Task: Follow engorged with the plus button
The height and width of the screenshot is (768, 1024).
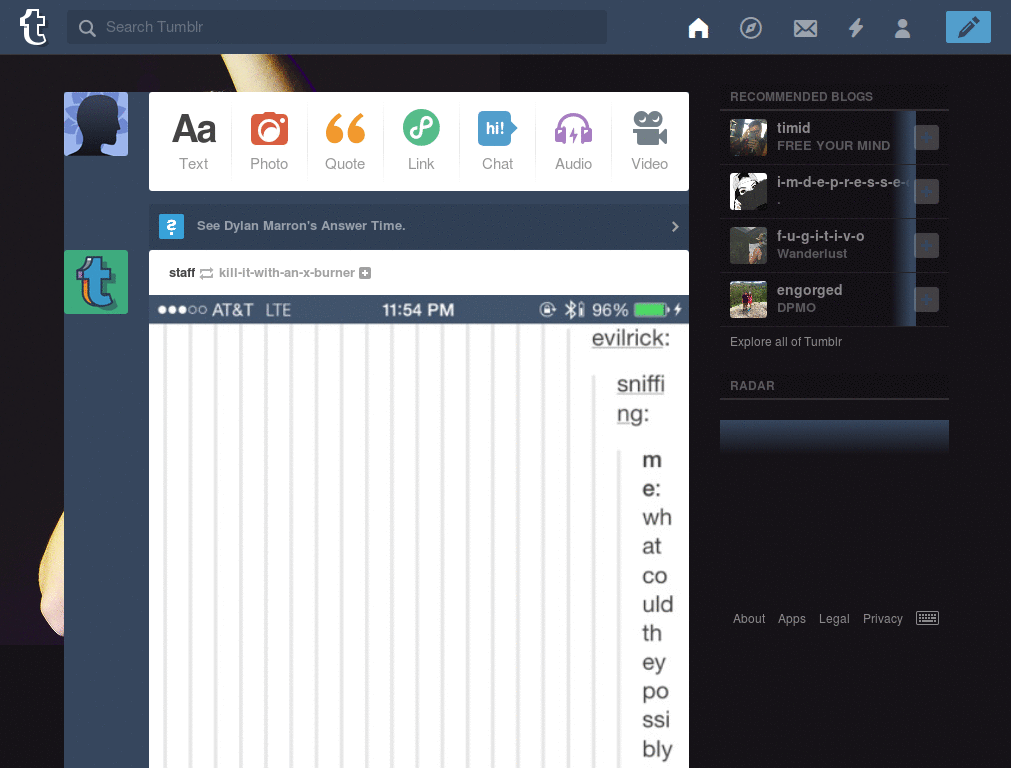Action: tap(927, 300)
